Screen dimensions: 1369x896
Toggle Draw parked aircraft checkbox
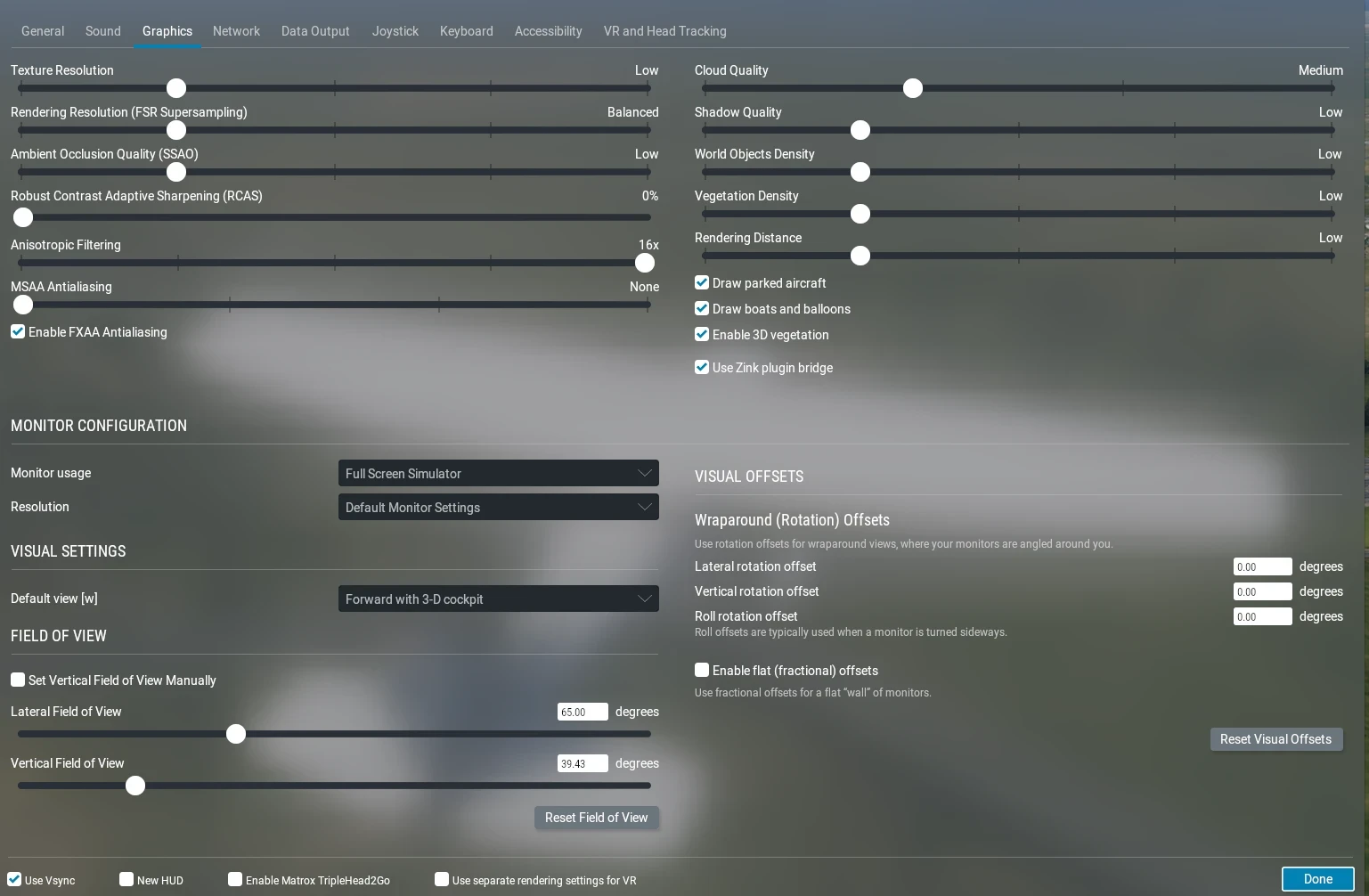pos(702,282)
